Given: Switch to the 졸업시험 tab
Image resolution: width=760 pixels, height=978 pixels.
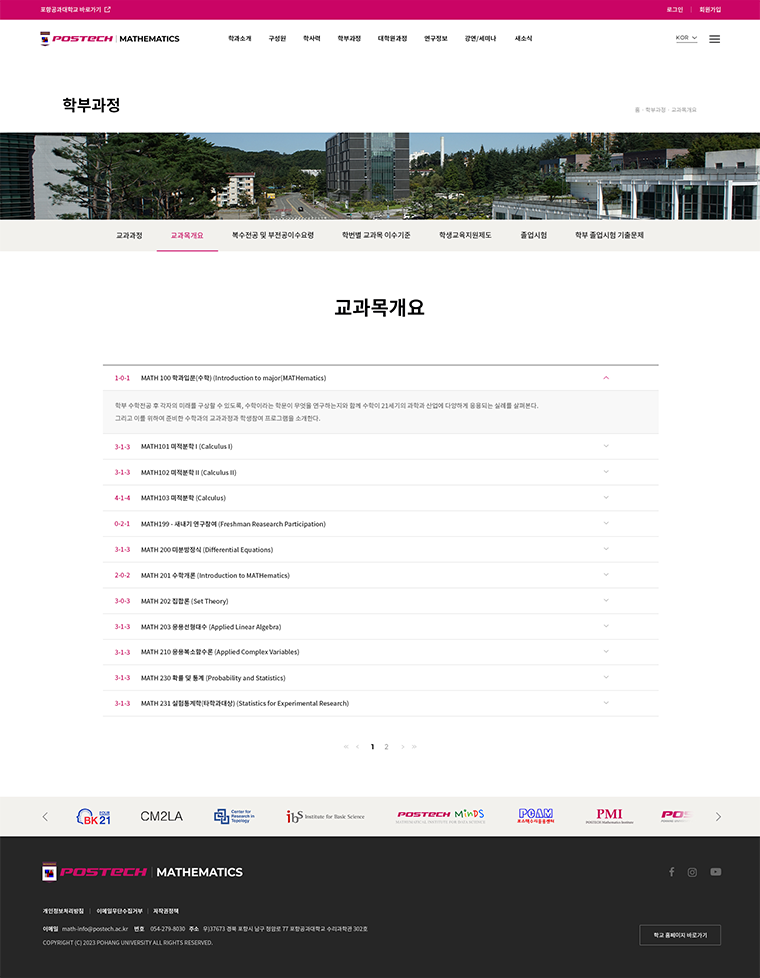Looking at the screenshot, I should pos(533,235).
